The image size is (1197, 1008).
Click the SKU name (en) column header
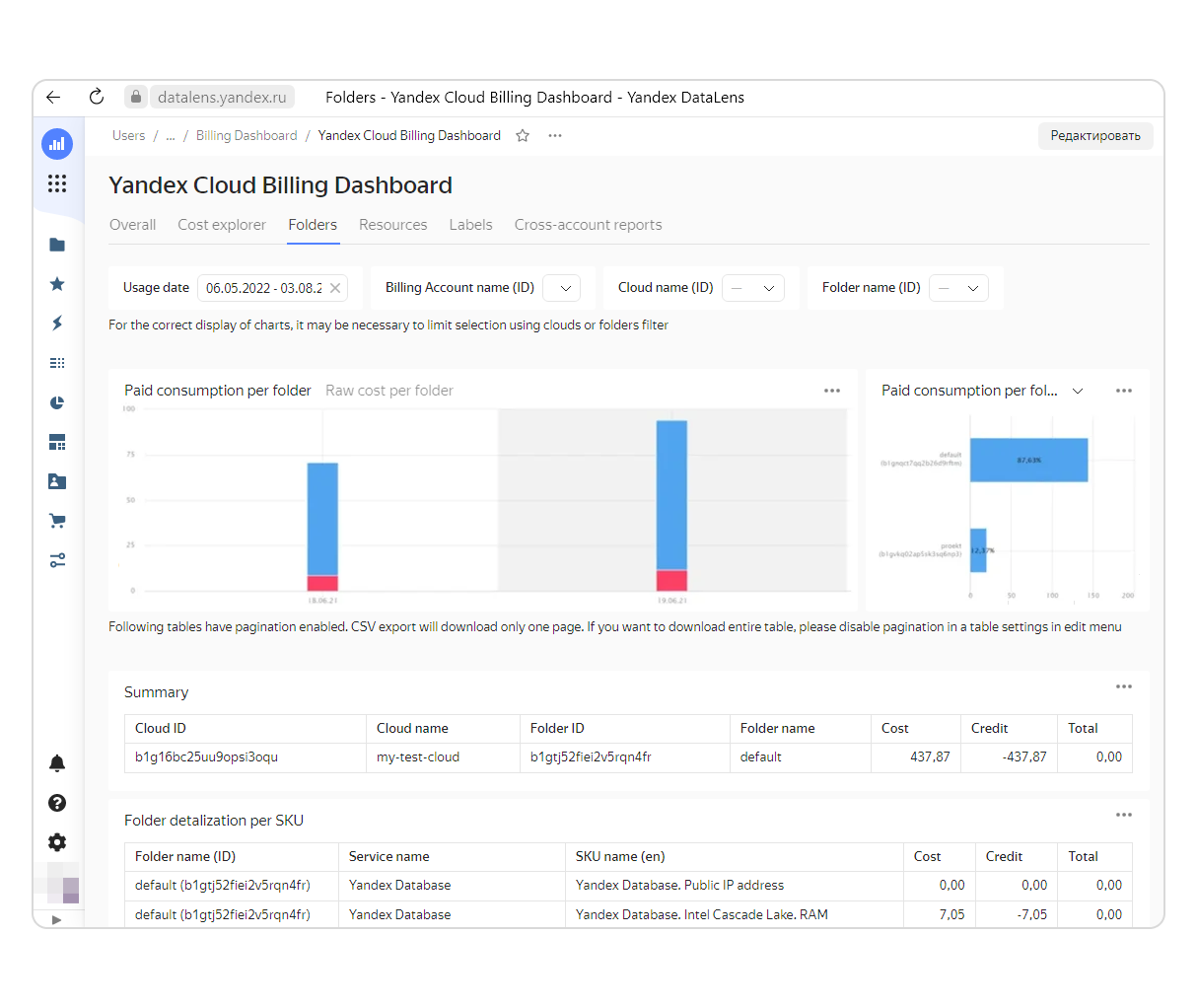click(x=735, y=857)
